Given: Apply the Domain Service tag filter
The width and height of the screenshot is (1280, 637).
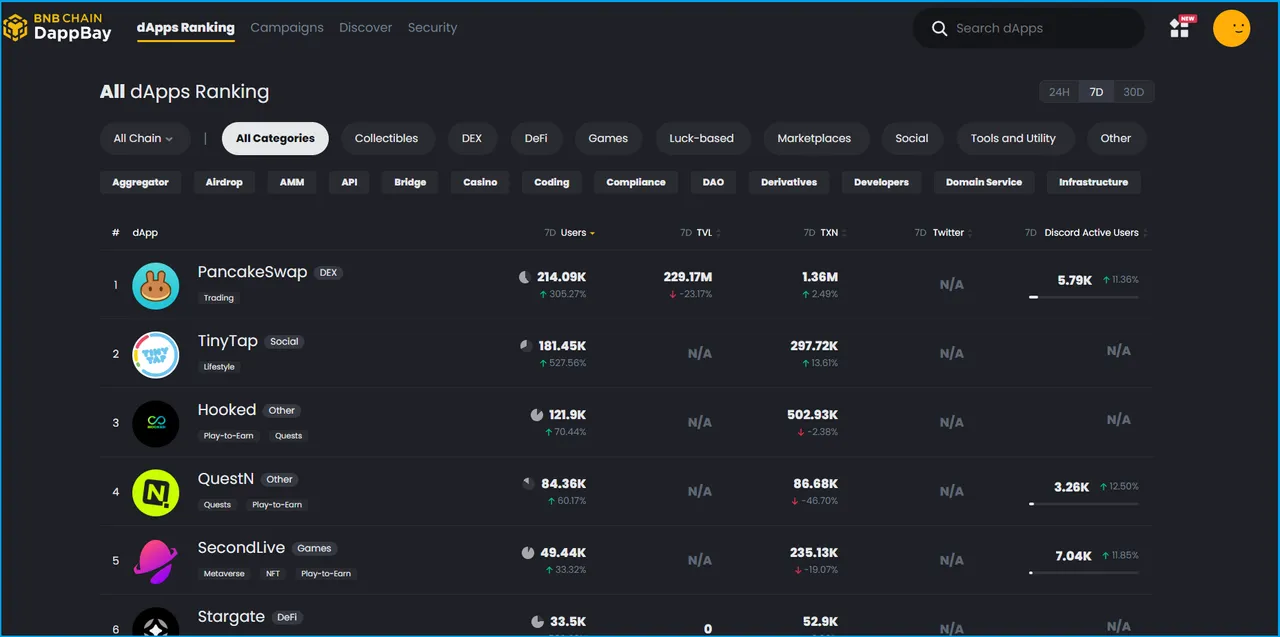Looking at the screenshot, I should pyautogui.click(x=984, y=182).
